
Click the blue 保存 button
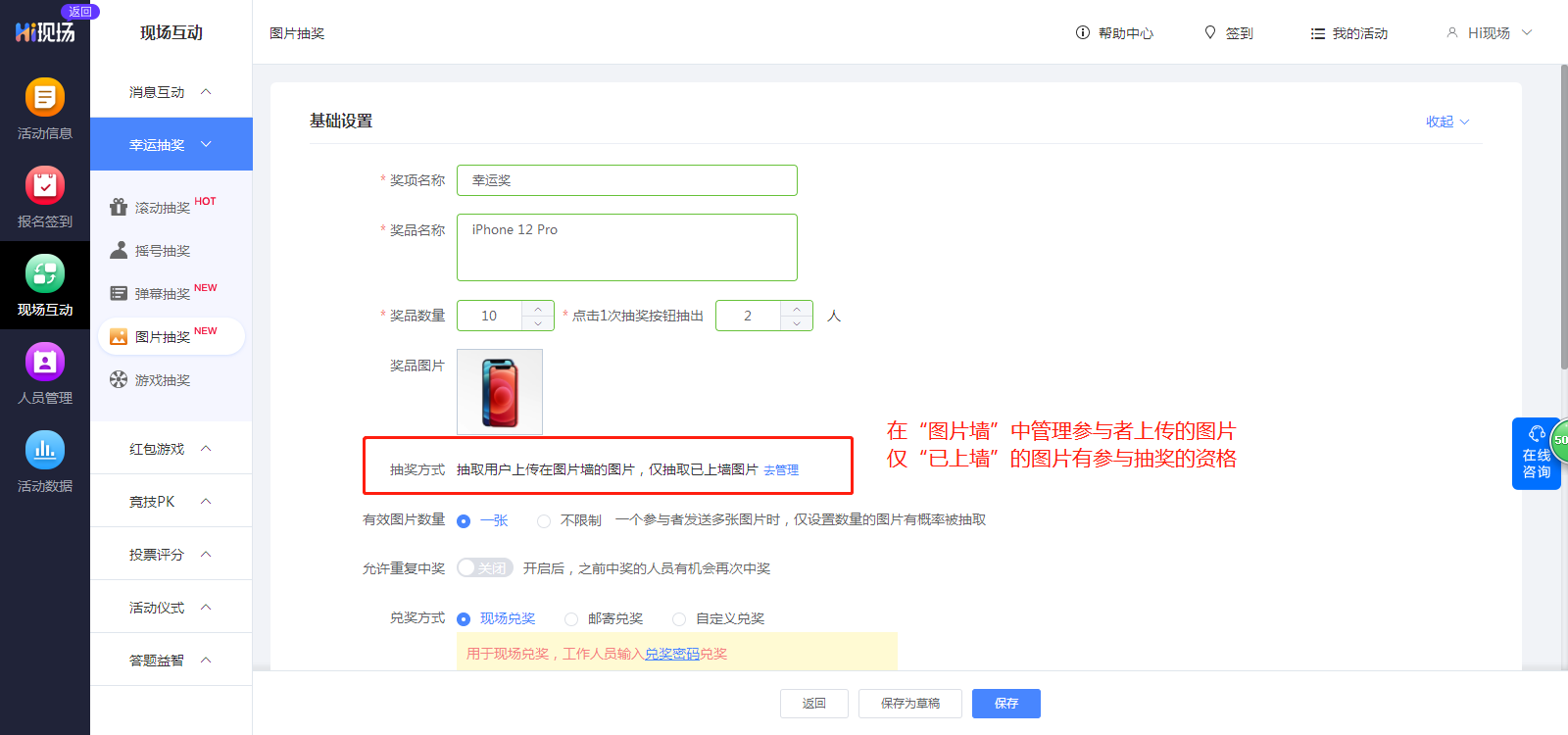[1005, 704]
